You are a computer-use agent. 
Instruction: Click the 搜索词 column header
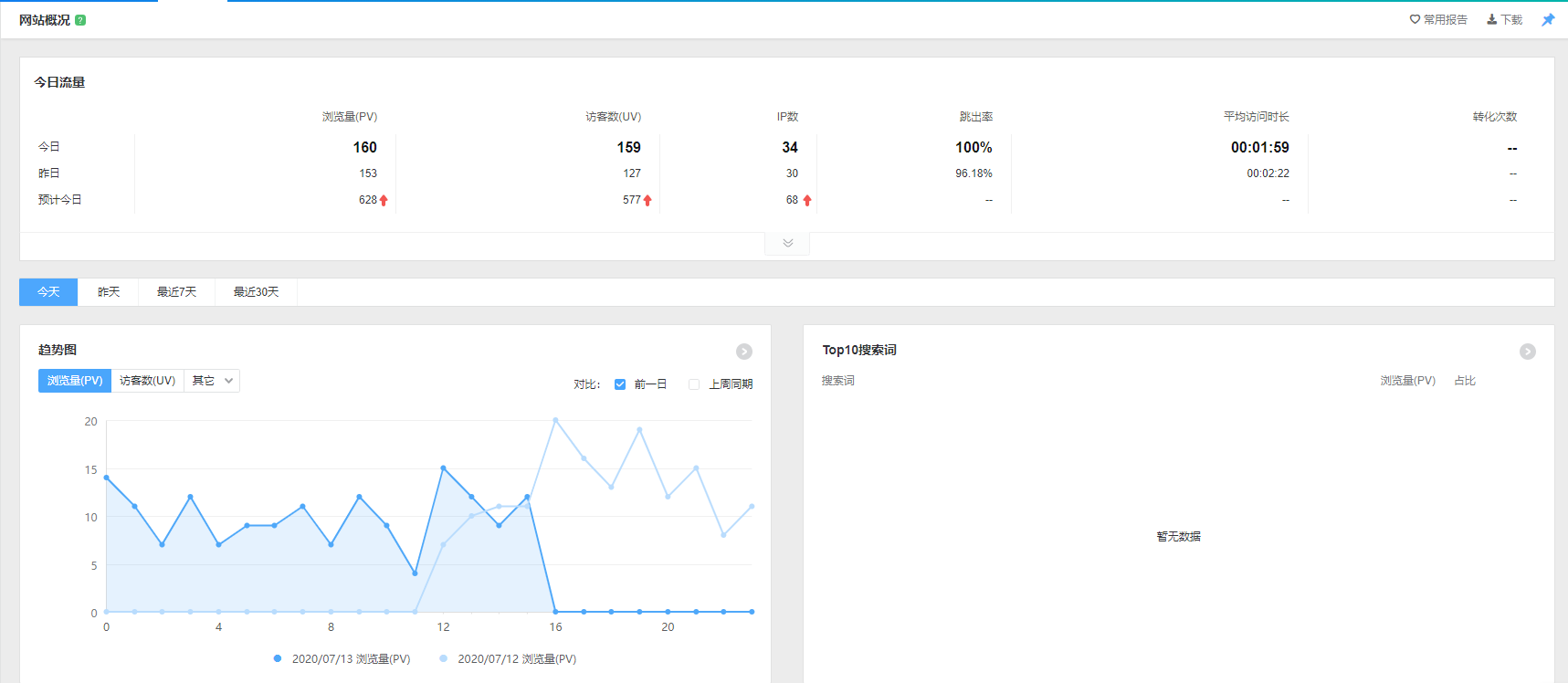[x=838, y=381]
